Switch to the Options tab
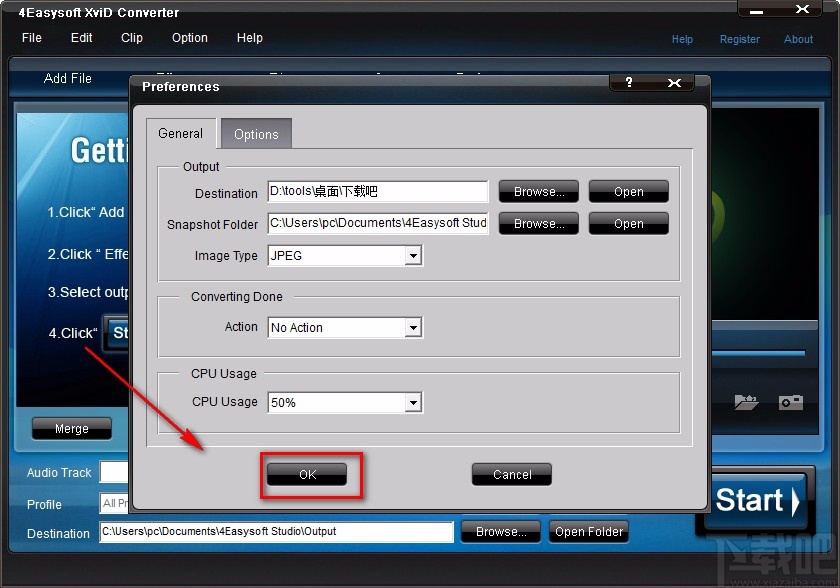This screenshot has height=588, width=840. pos(255,133)
